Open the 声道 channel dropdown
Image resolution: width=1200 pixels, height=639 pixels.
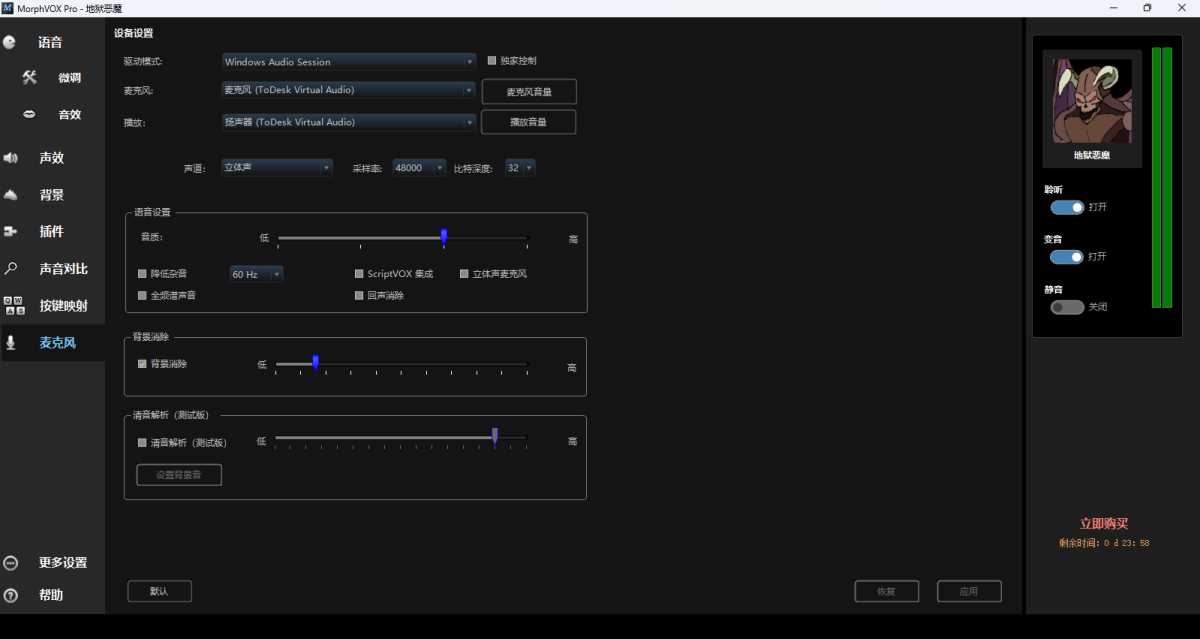[x=276, y=167]
